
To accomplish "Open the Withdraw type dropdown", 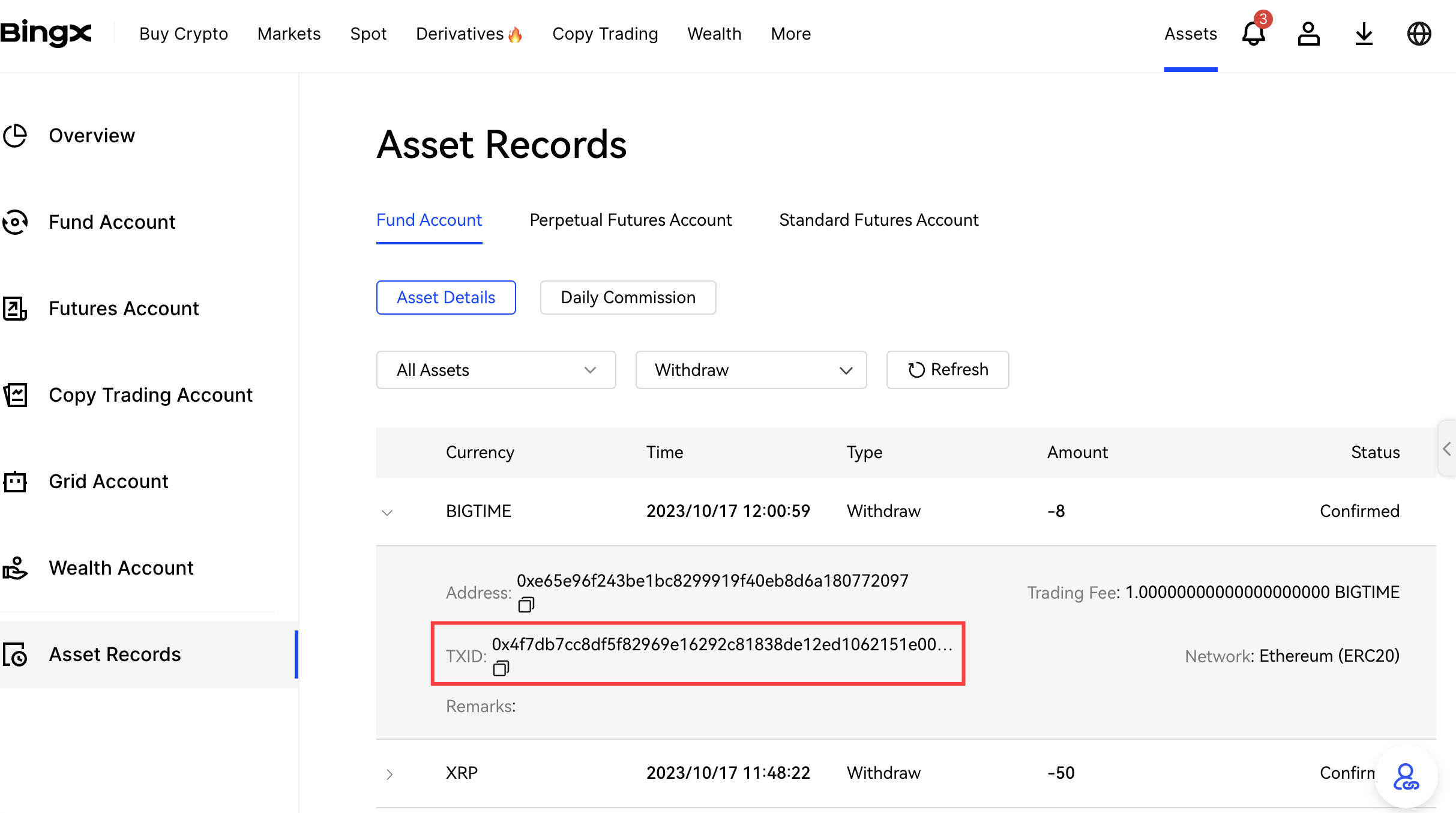I will pos(751,370).
